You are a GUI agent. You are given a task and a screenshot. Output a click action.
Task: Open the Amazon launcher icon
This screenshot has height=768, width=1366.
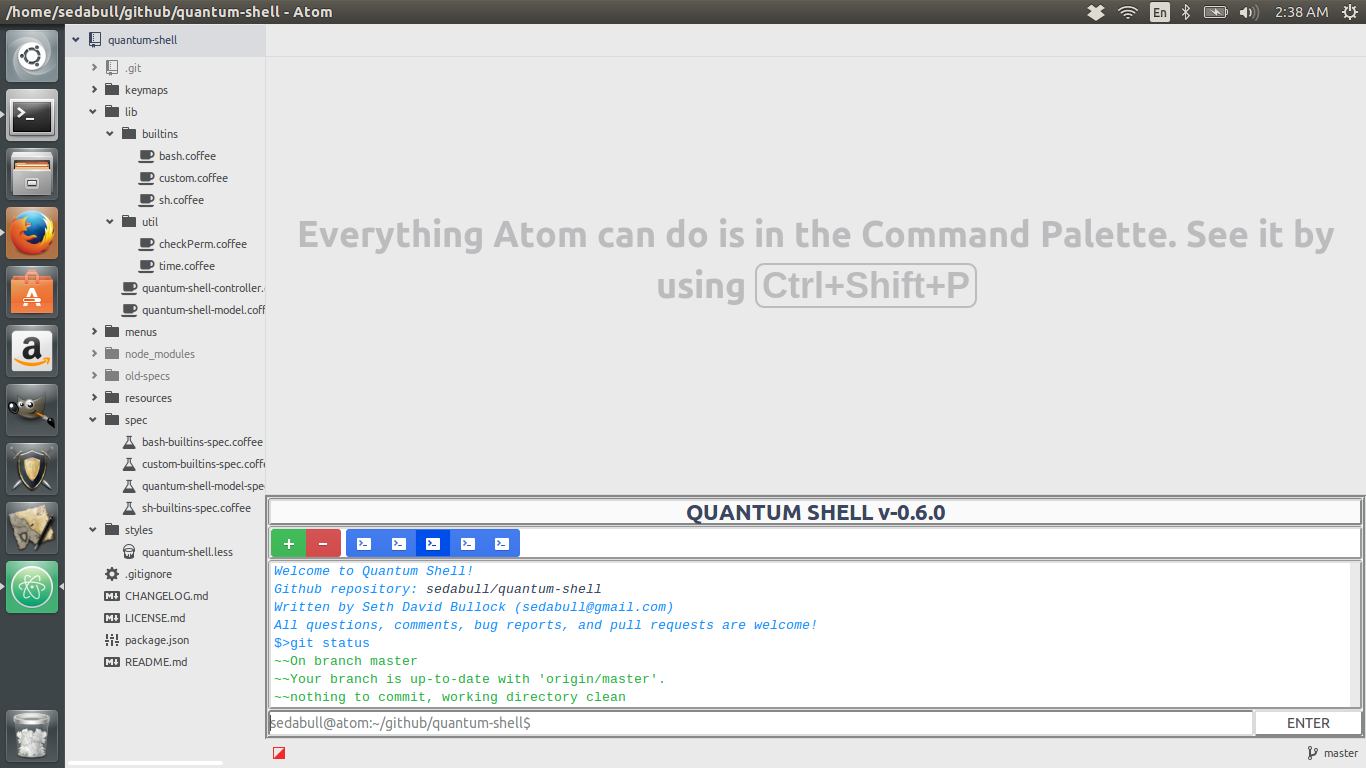[32, 351]
